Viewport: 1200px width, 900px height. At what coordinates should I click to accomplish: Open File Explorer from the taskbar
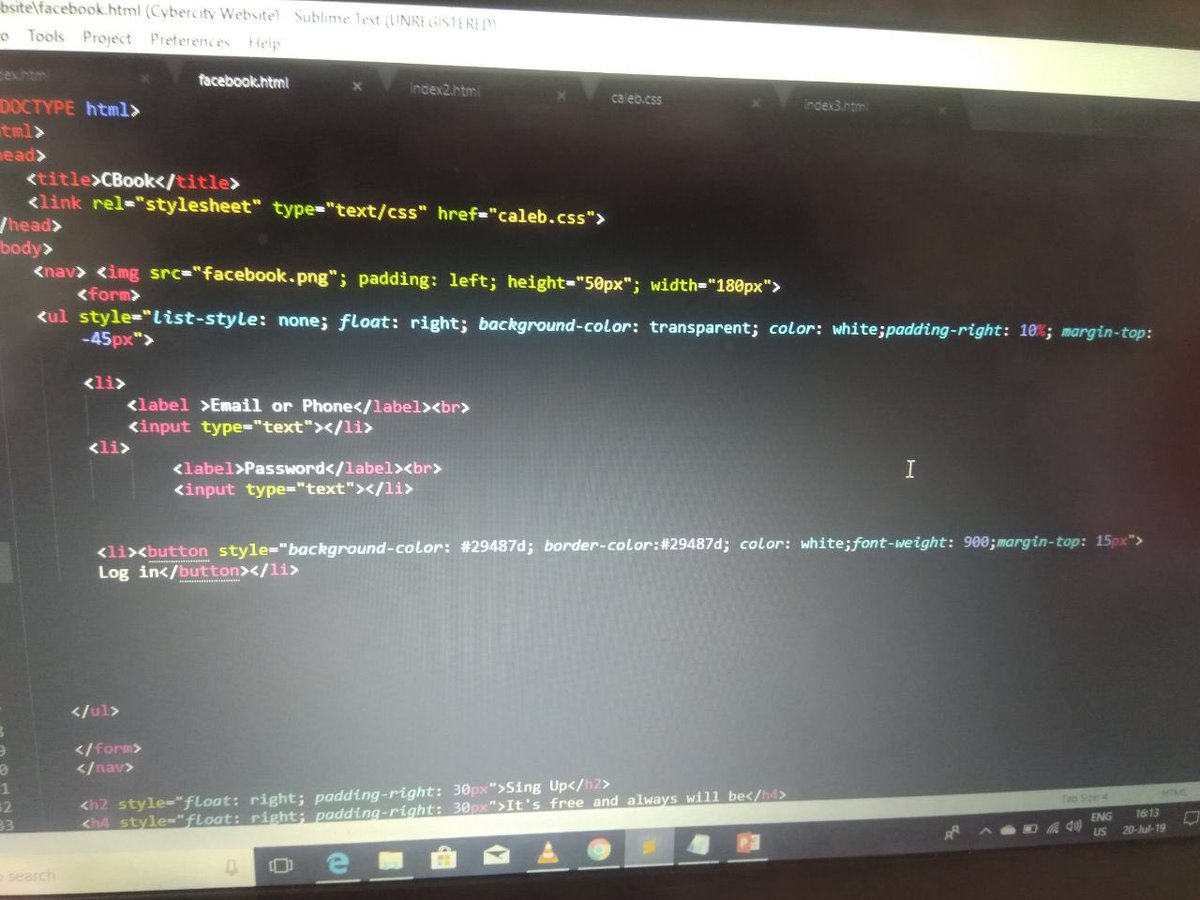tap(390, 860)
